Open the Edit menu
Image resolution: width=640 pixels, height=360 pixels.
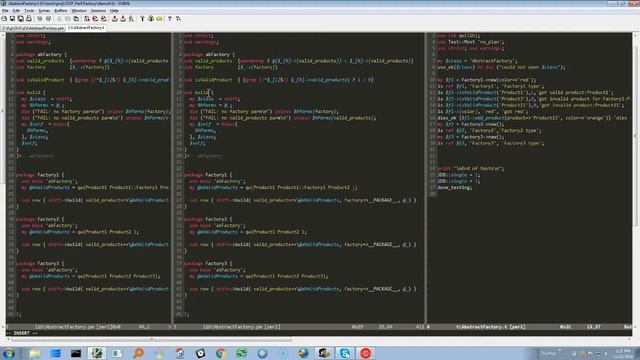[x=16, y=11]
